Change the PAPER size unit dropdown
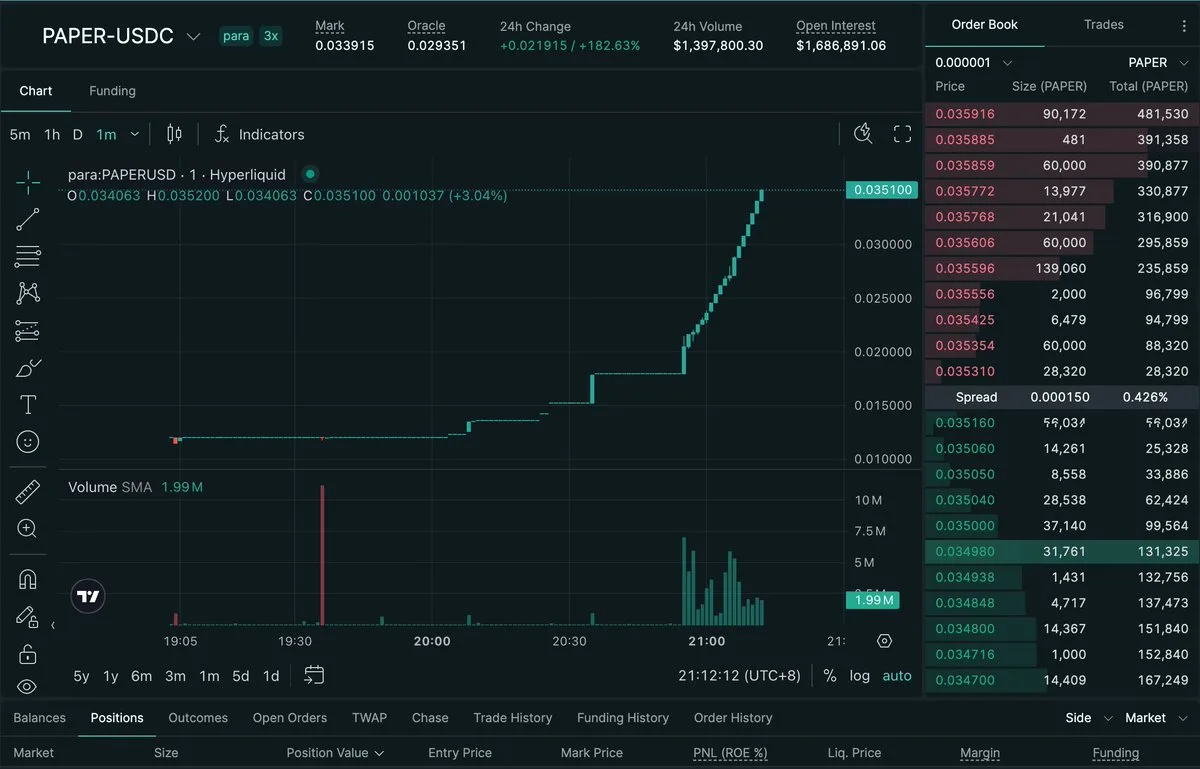 click(1157, 62)
